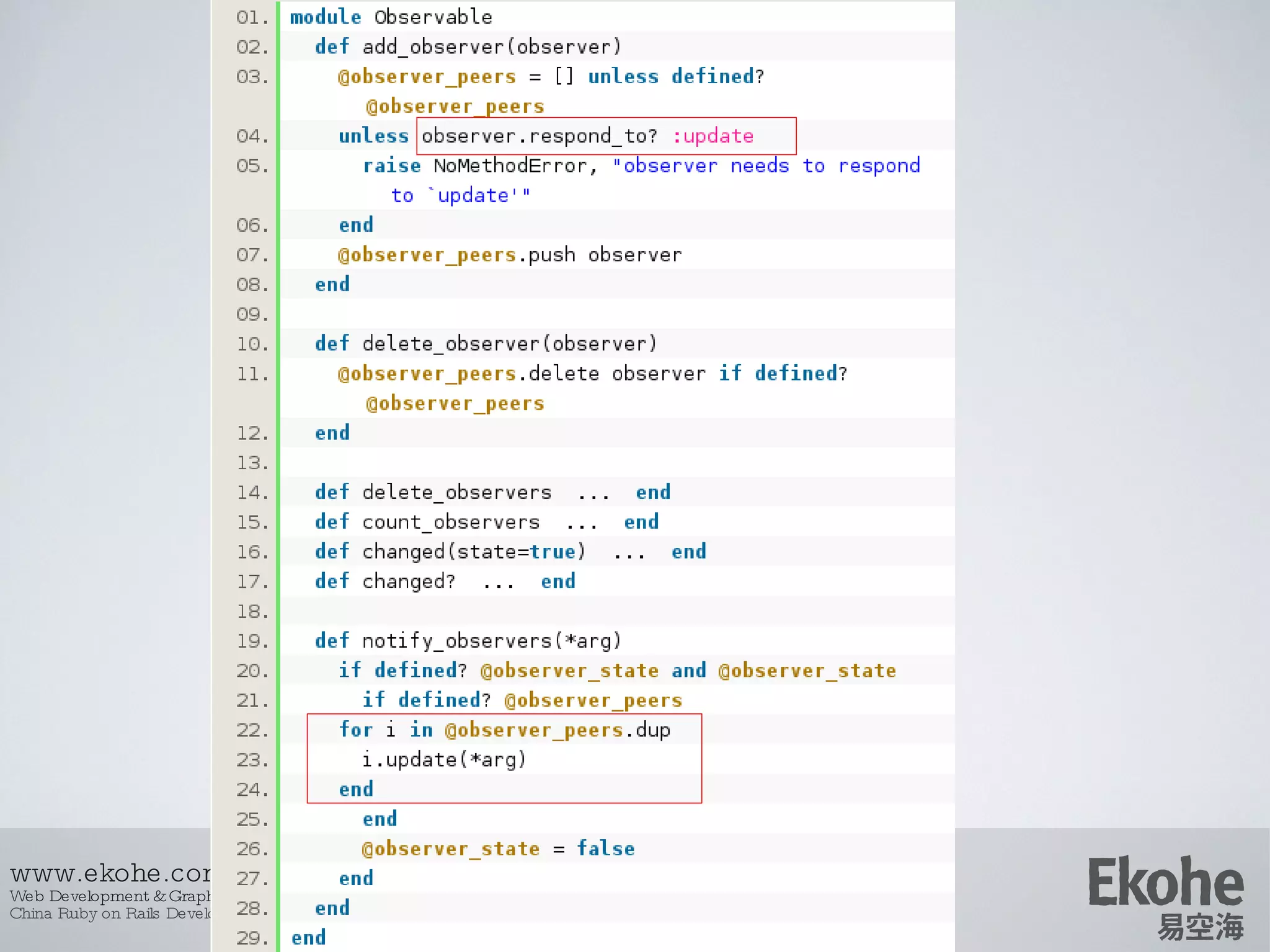1270x952 pixels.
Task: Click the Web Development & Graphic tagline
Action: coord(110,896)
